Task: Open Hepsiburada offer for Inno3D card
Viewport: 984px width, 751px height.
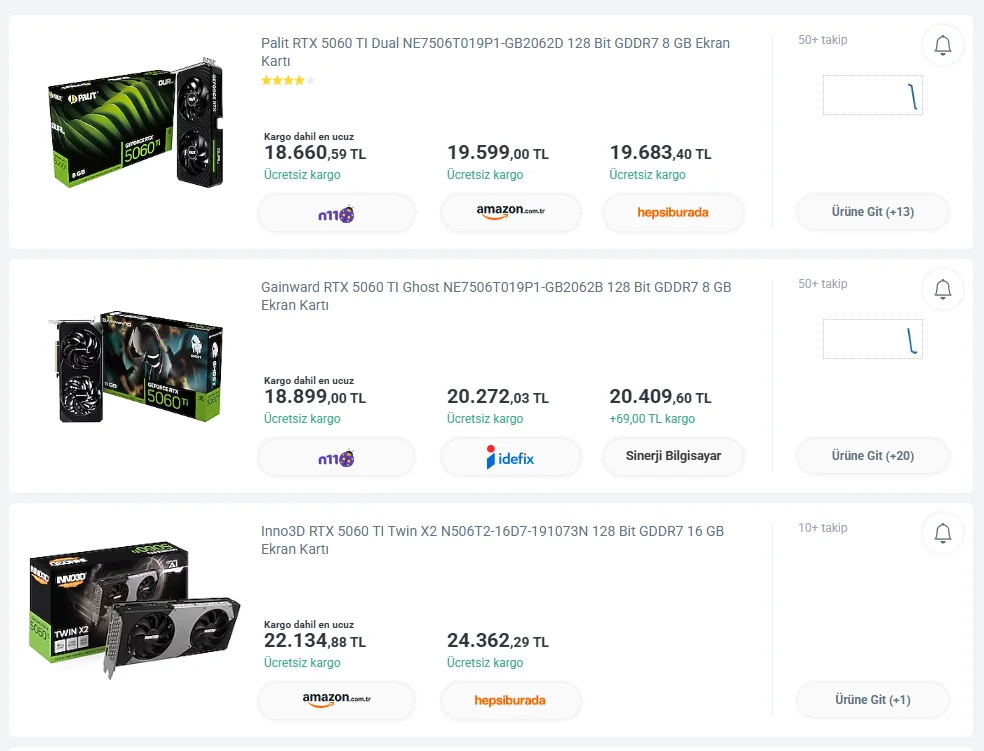Action: (510, 700)
